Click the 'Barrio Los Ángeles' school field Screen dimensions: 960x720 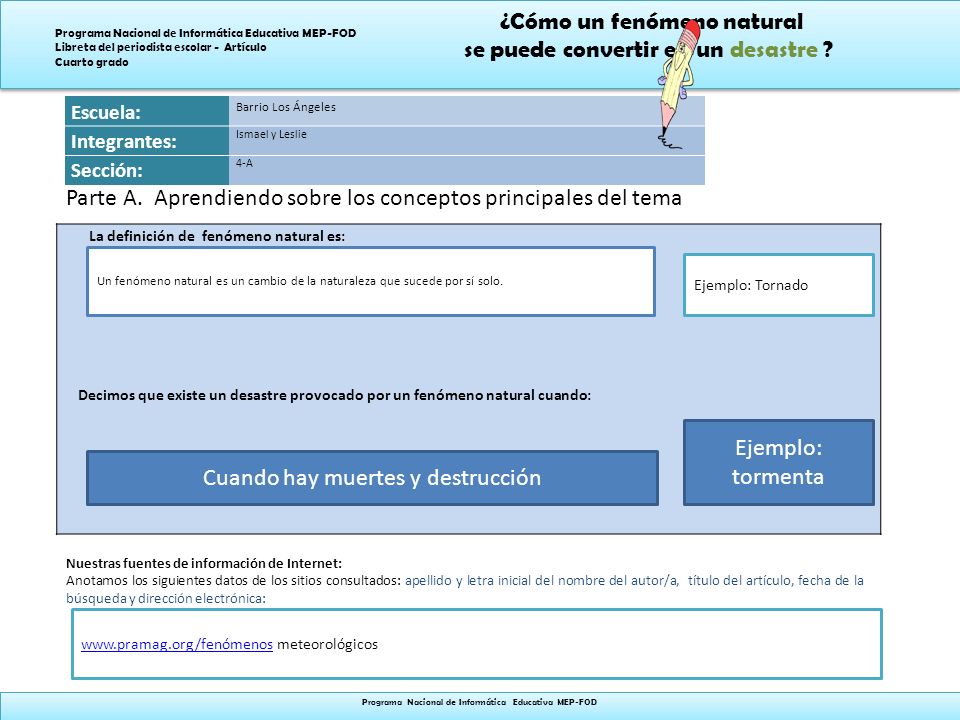[x=467, y=111]
